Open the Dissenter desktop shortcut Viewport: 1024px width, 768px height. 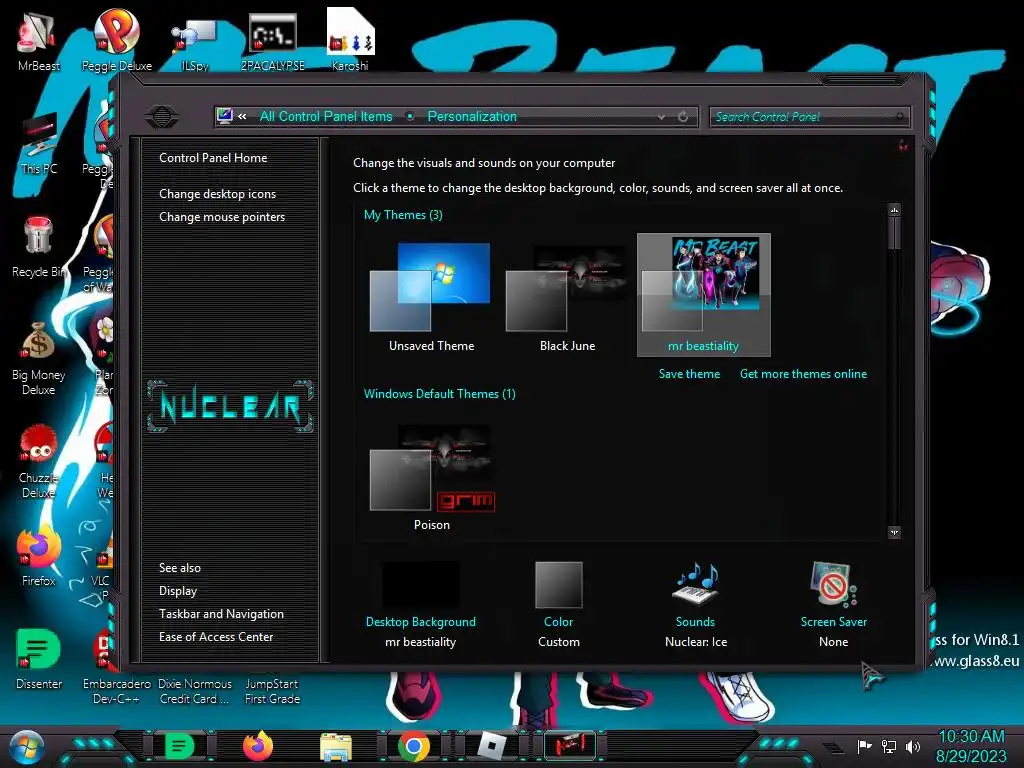pos(39,660)
